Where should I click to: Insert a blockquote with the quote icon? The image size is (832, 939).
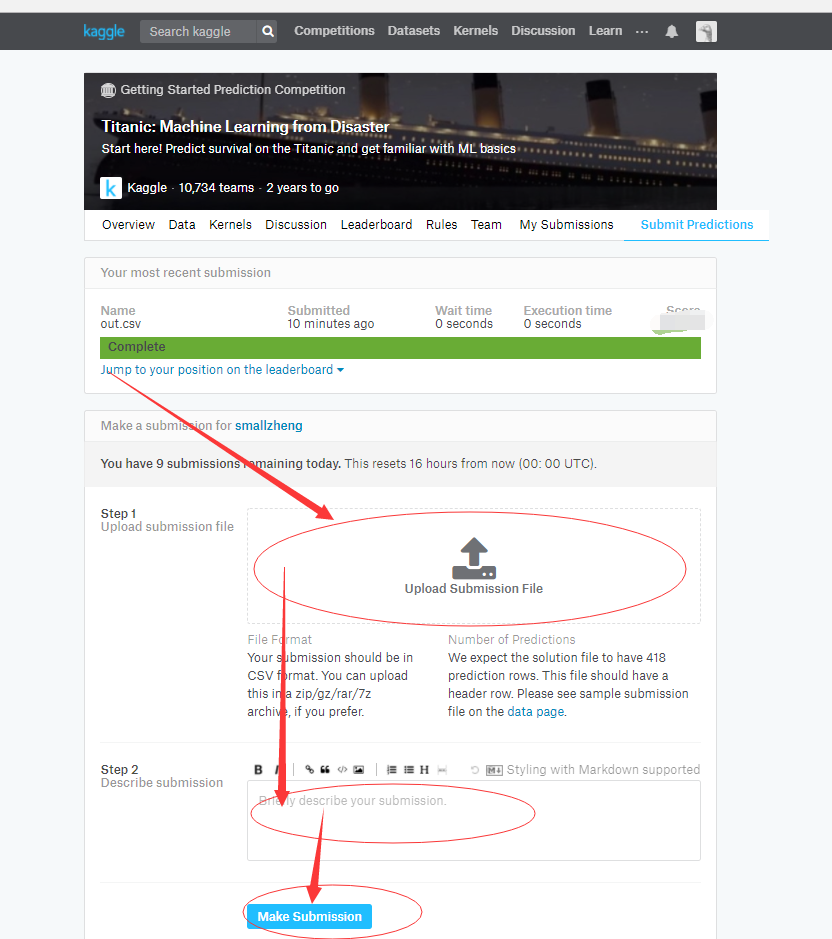[325, 770]
